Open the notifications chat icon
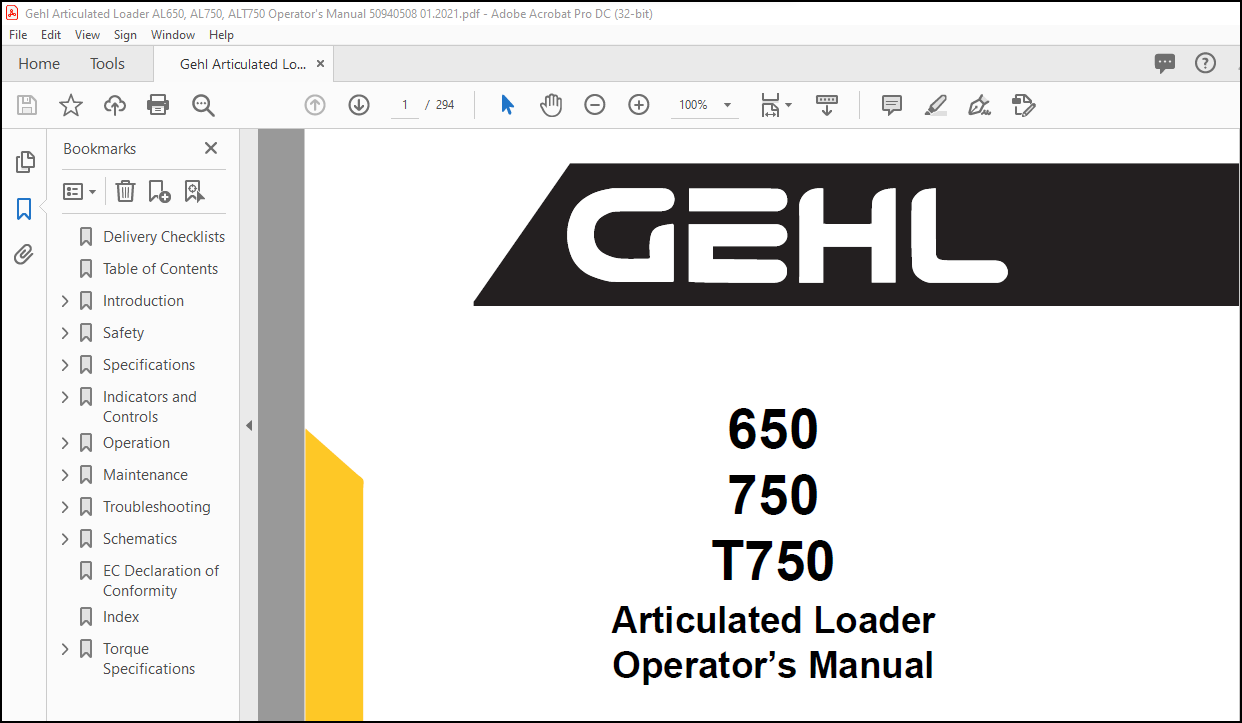1242x723 pixels. click(1165, 63)
